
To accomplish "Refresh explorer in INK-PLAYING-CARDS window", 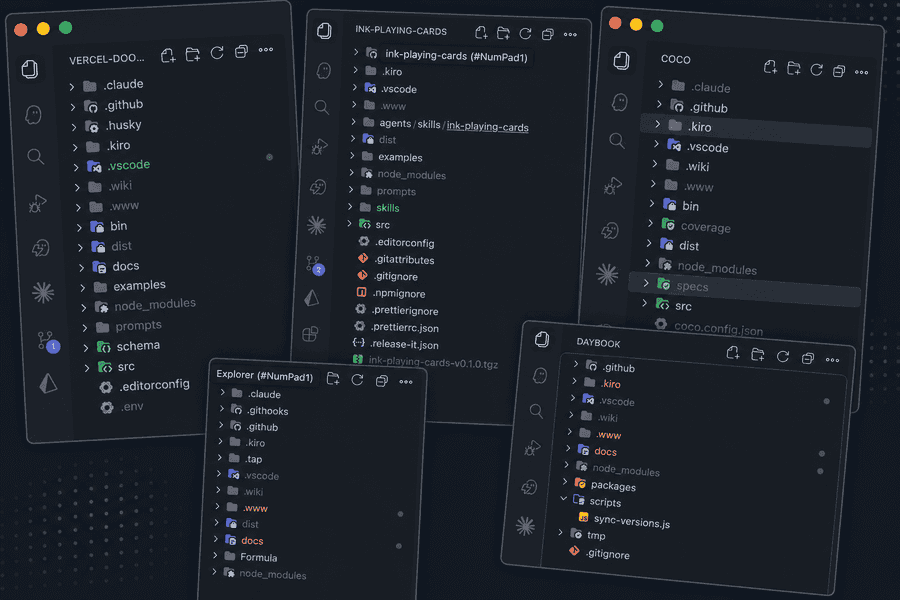I will tap(525, 34).
